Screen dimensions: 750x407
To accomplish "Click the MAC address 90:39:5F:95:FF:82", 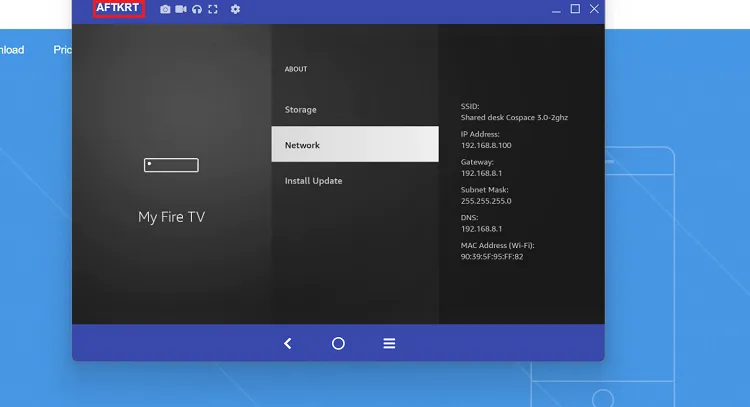I will click(x=492, y=256).
